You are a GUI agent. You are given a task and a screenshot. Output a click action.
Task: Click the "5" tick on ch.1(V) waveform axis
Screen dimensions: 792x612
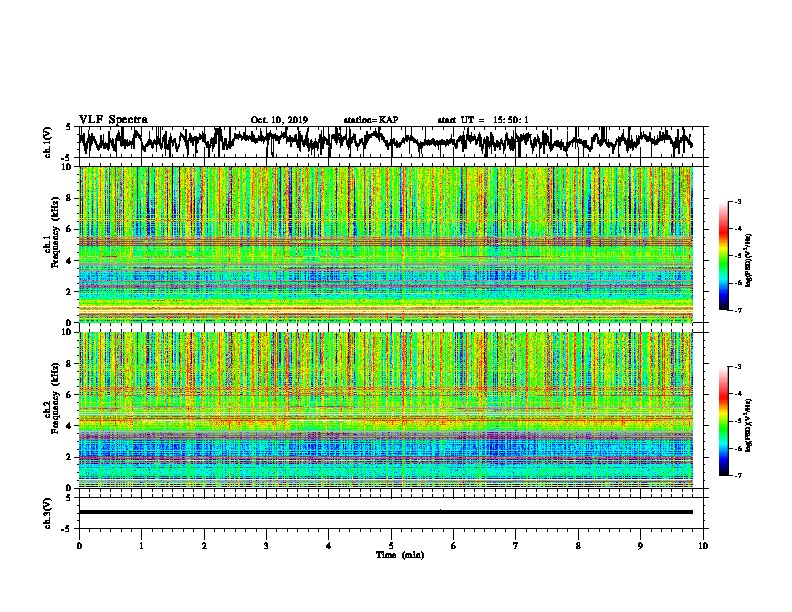69,127
